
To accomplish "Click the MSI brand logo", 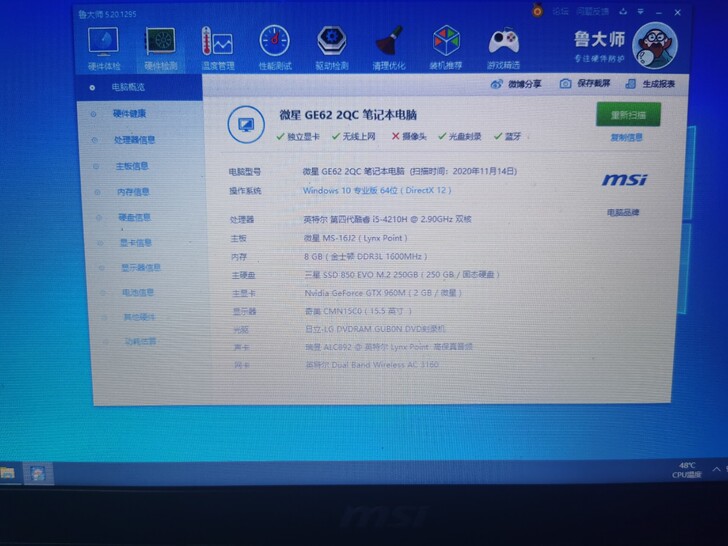I will (624, 179).
